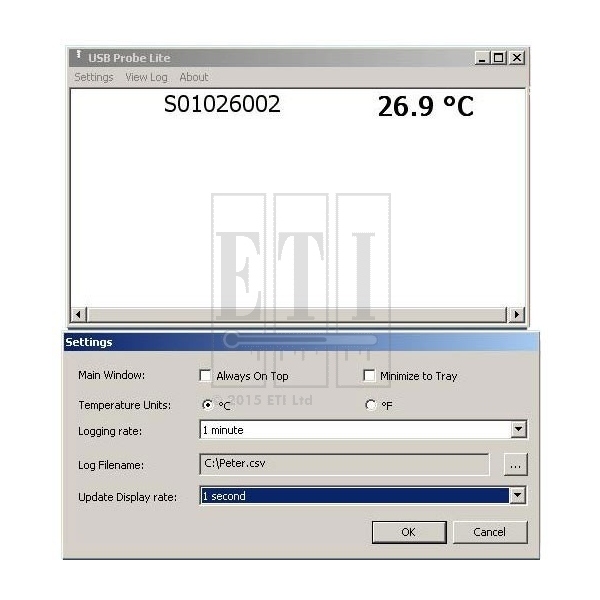Viewport: 600px width, 600px height.
Task: Expand the Update Display rate dropdown arrow
Action: pos(518,496)
